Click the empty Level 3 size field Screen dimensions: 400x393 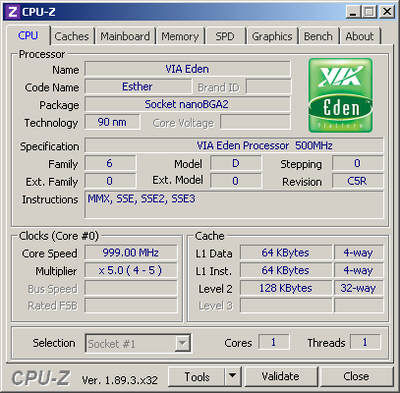pyautogui.click(x=286, y=305)
